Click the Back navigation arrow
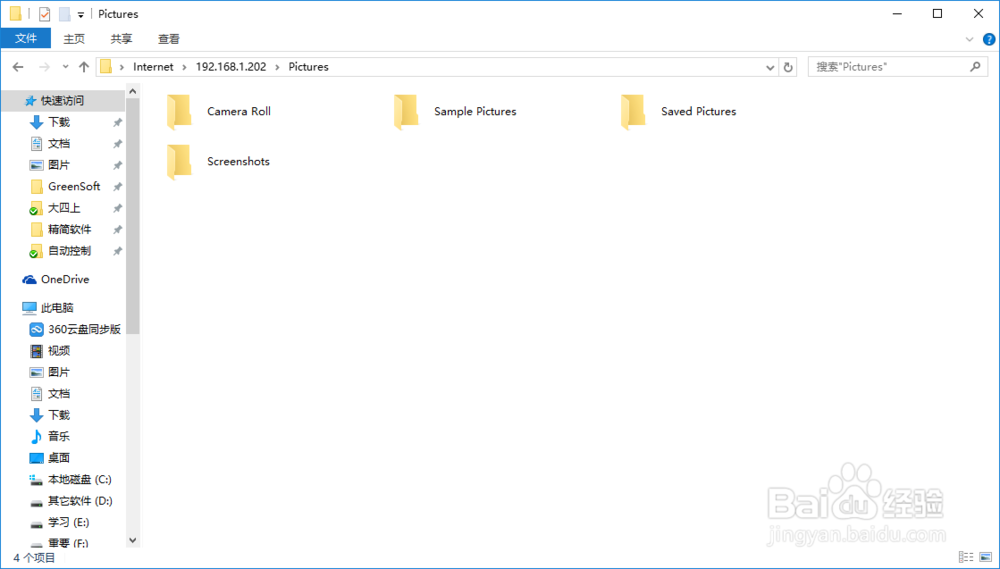Viewport: 1000px width, 569px height. [x=18, y=67]
